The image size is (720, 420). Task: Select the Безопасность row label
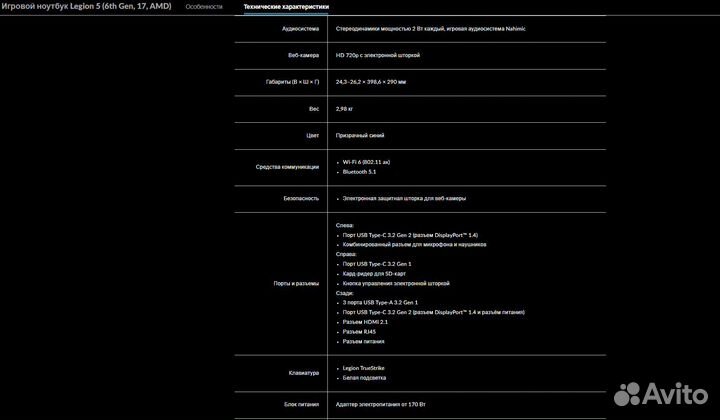pyautogui.click(x=301, y=198)
